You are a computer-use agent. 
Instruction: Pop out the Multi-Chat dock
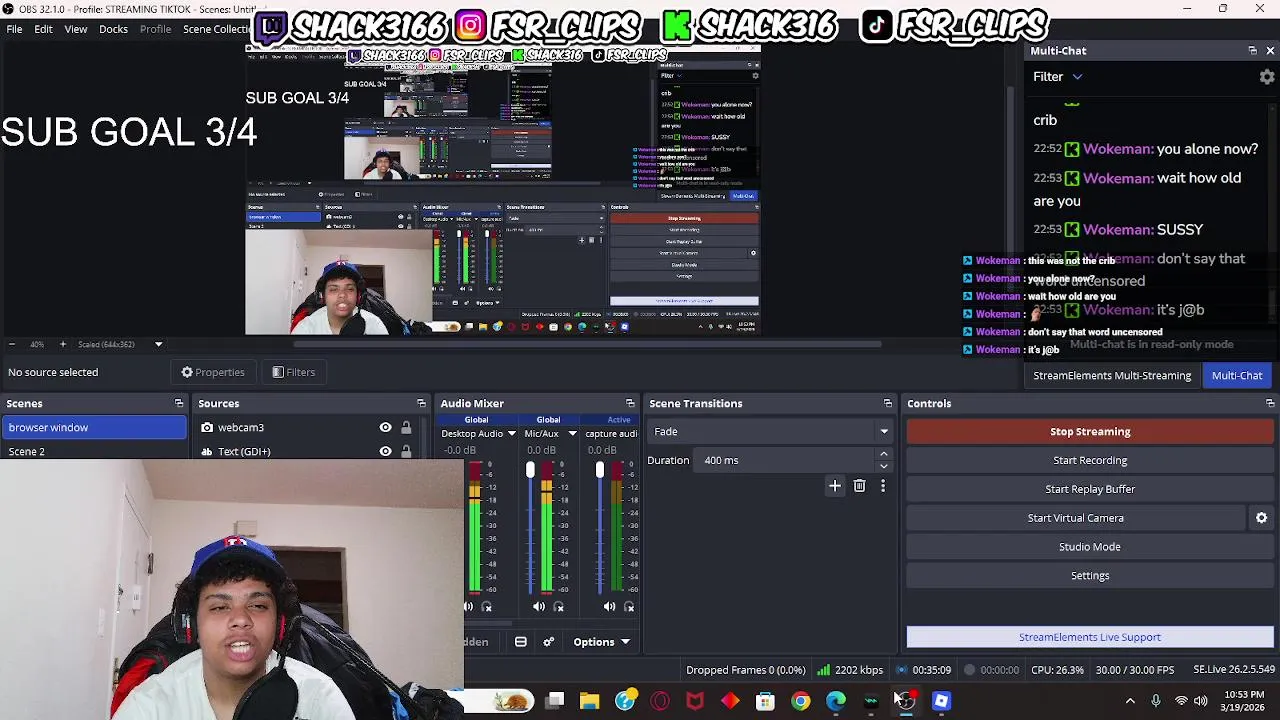point(1252,51)
